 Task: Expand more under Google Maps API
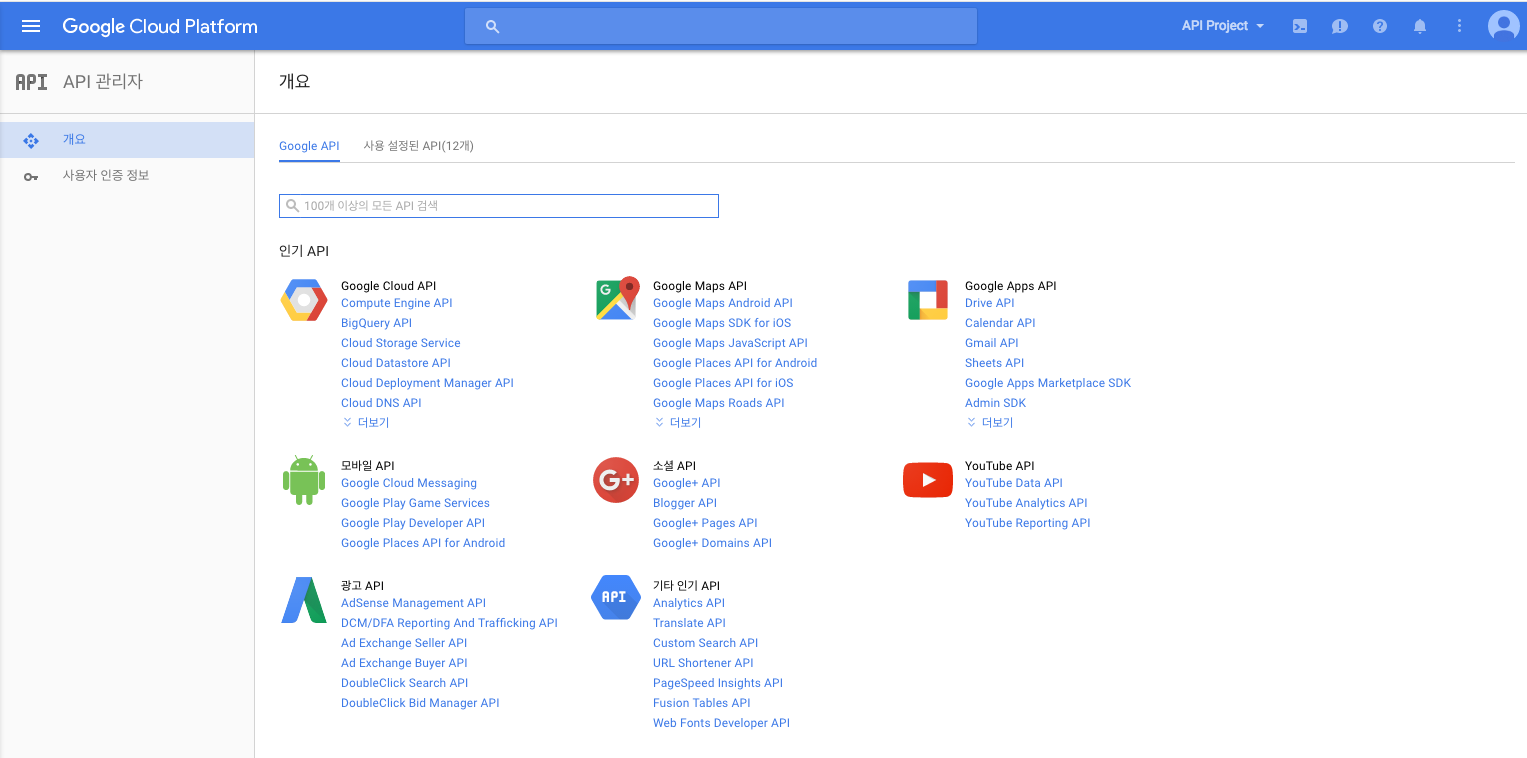678,423
